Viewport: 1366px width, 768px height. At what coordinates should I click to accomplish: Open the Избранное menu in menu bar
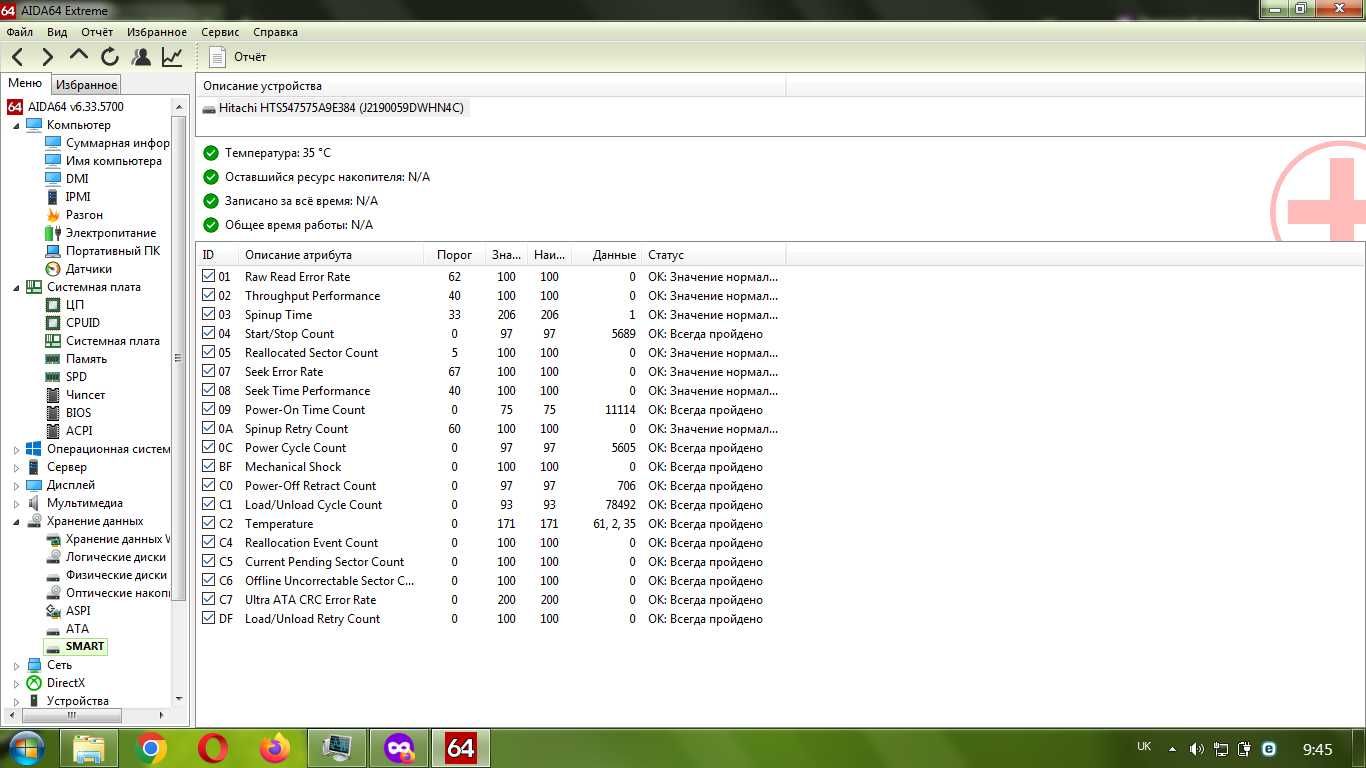156,32
